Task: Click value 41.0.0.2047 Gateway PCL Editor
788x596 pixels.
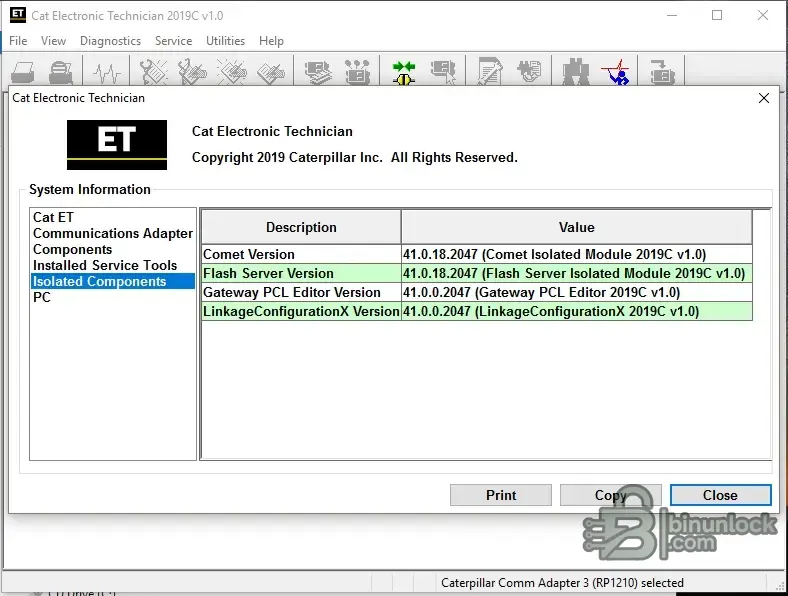Action: click(576, 292)
